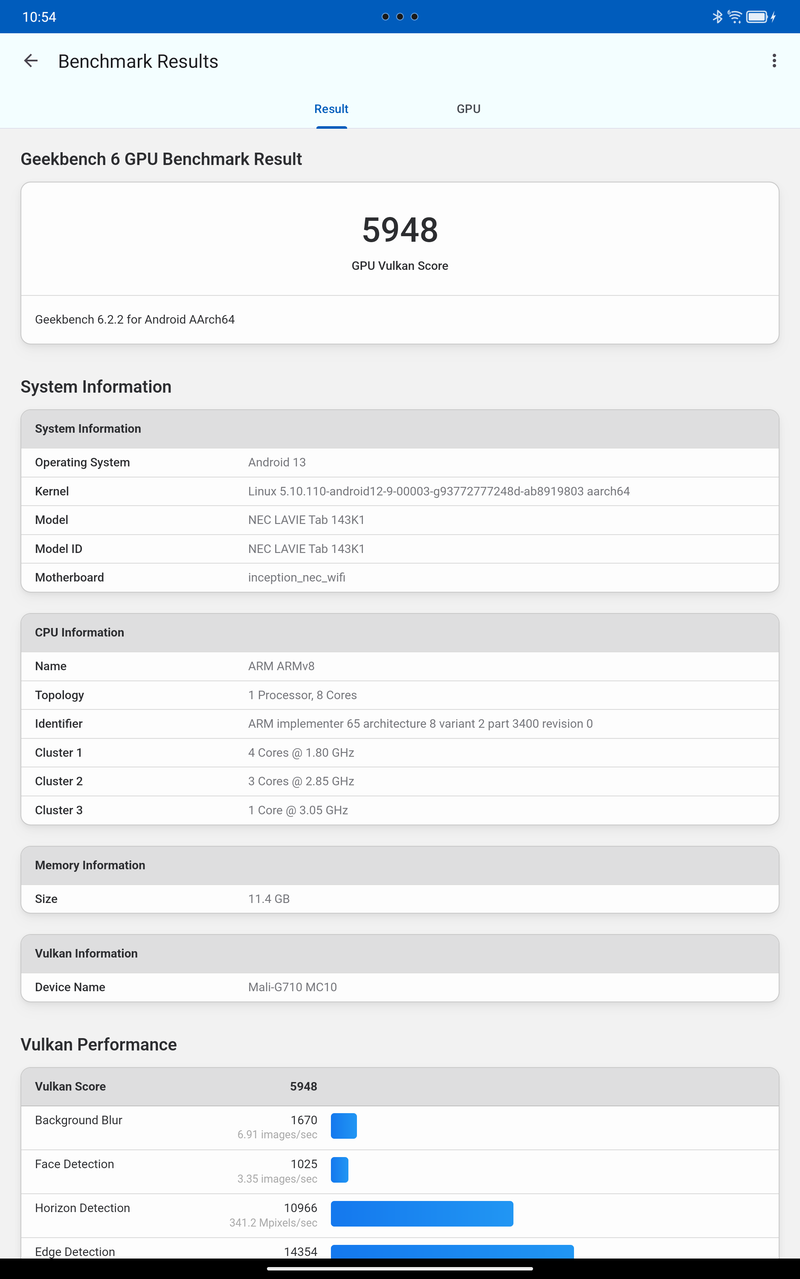Tap the bottom navigation gesture handle

400,1269
